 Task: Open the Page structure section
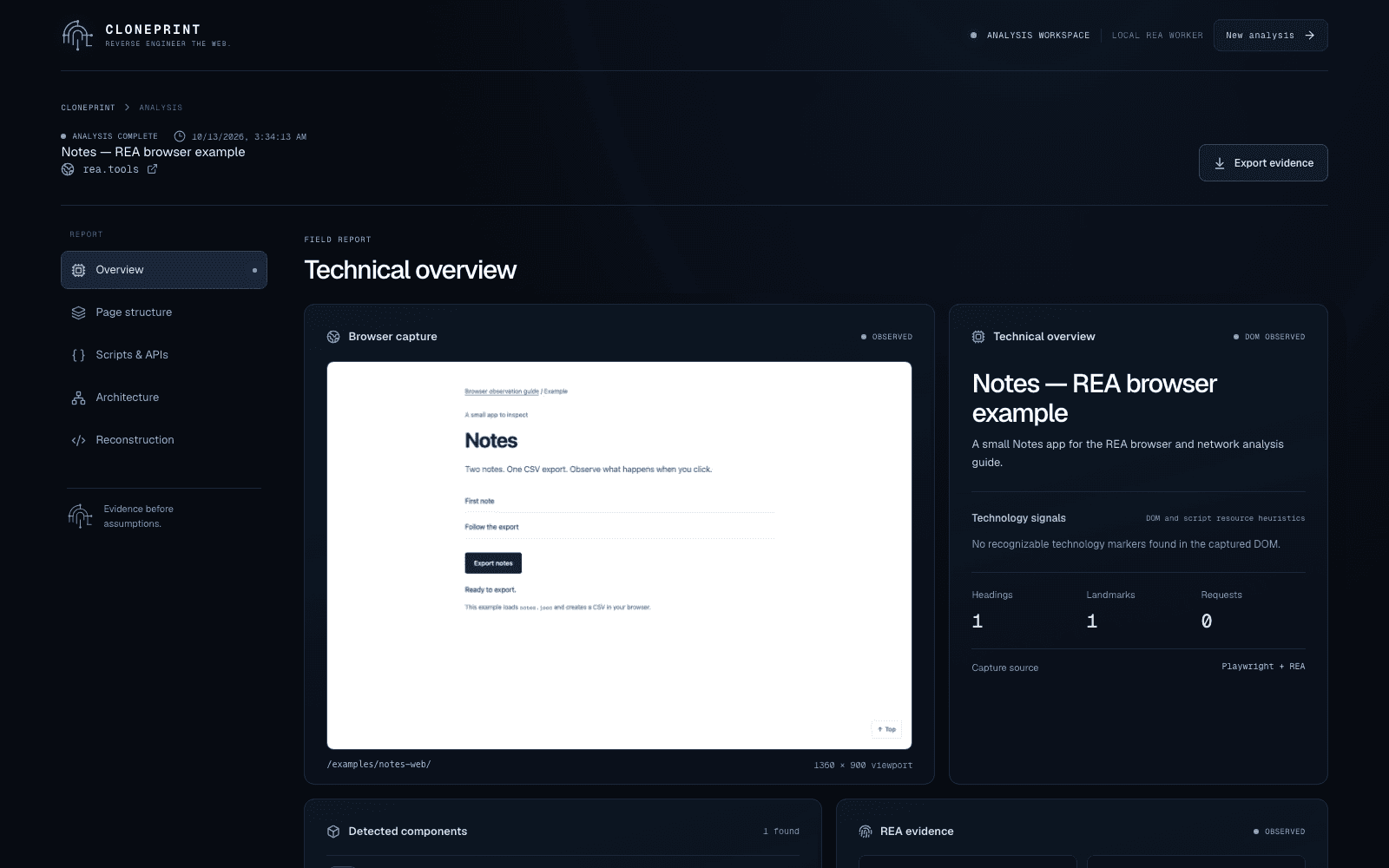(x=164, y=312)
